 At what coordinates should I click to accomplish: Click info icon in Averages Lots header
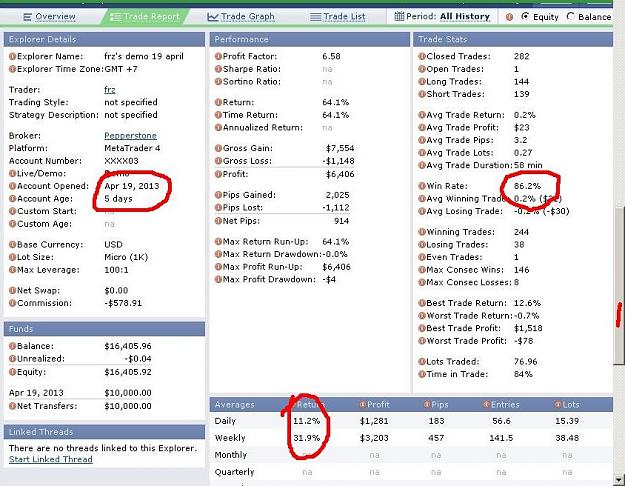point(558,404)
